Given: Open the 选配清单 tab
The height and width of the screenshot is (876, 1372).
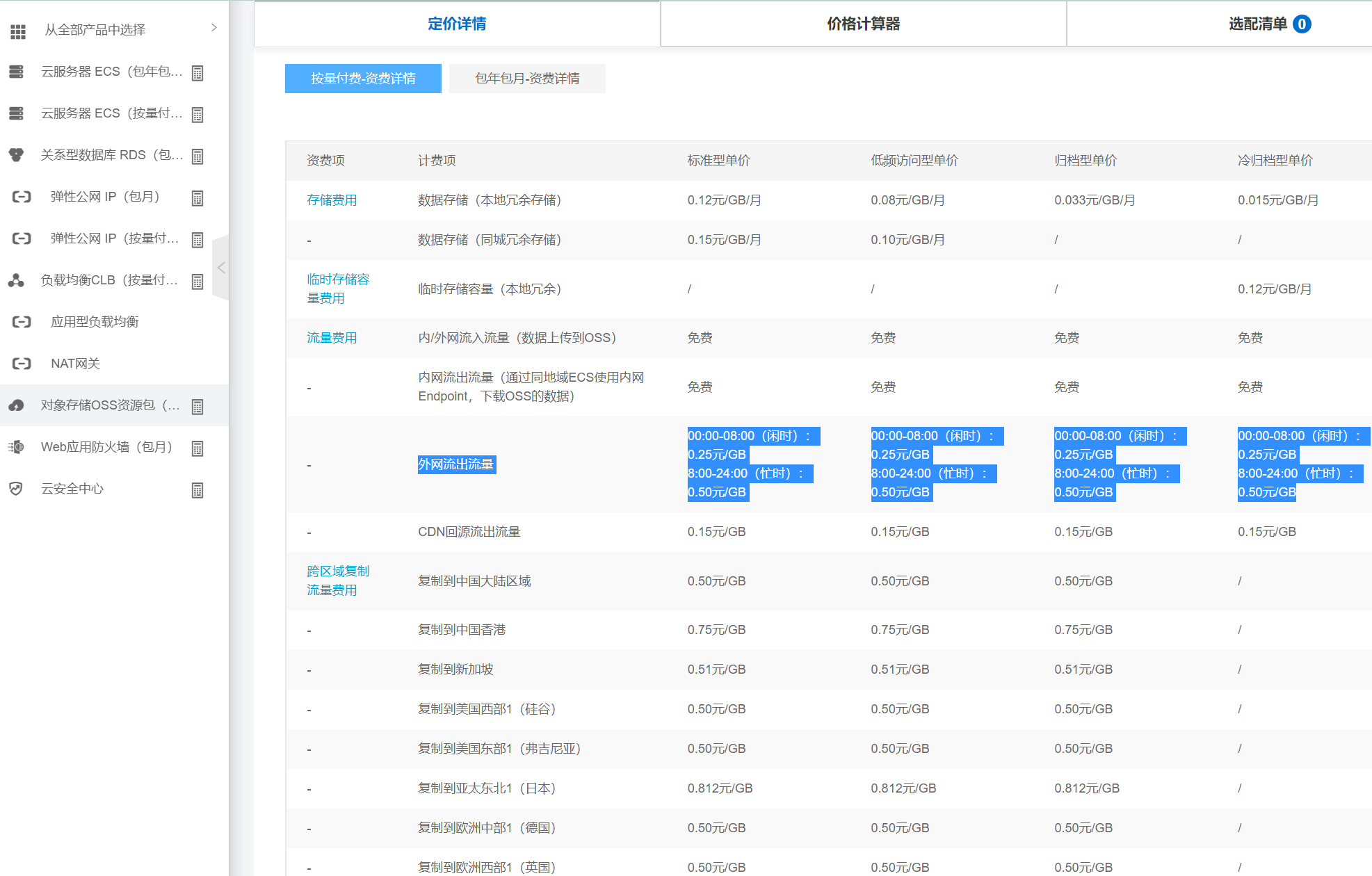Looking at the screenshot, I should pyautogui.click(x=1259, y=24).
